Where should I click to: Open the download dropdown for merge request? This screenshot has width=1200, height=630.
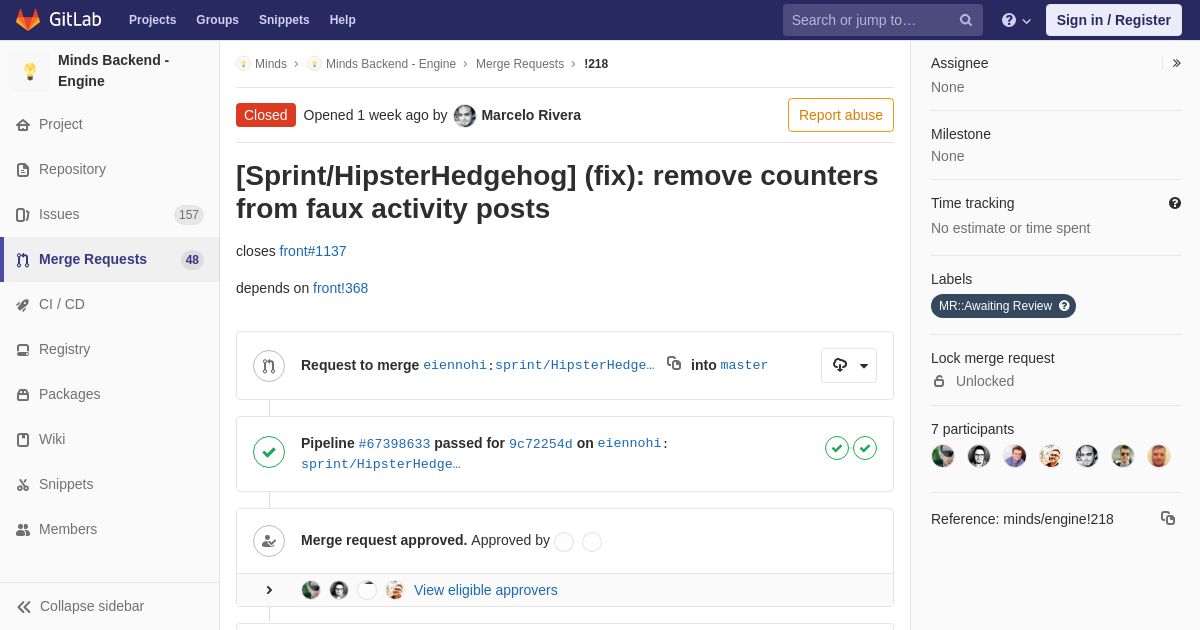[849, 365]
